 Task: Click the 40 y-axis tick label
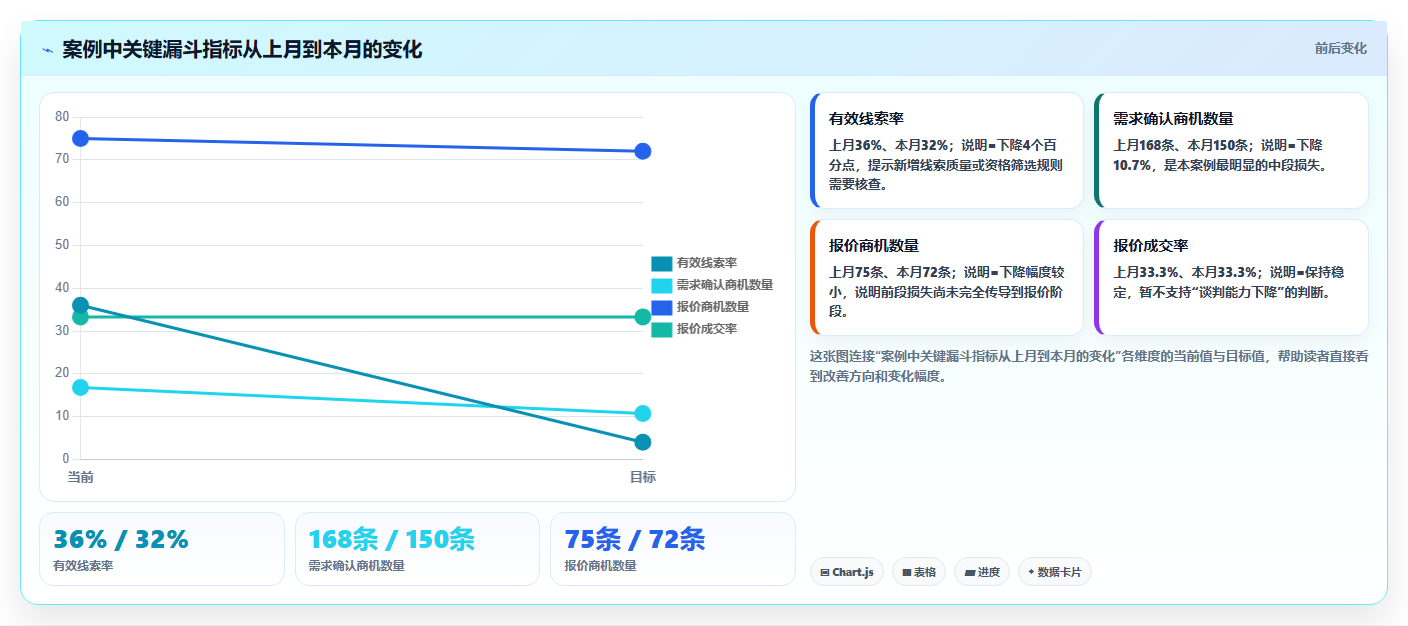click(62, 288)
